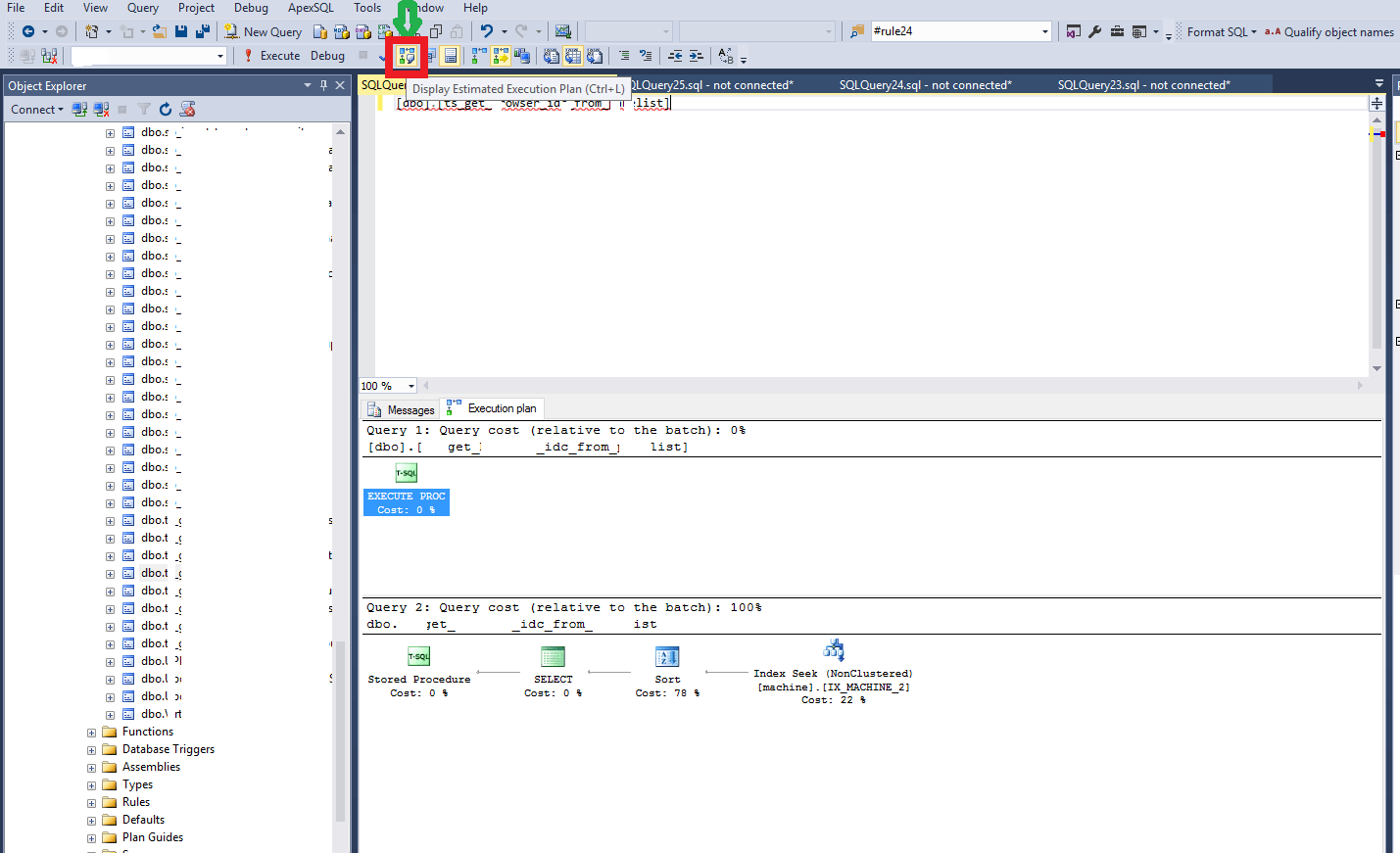Pin the Object Explorer panel

point(323,86)
